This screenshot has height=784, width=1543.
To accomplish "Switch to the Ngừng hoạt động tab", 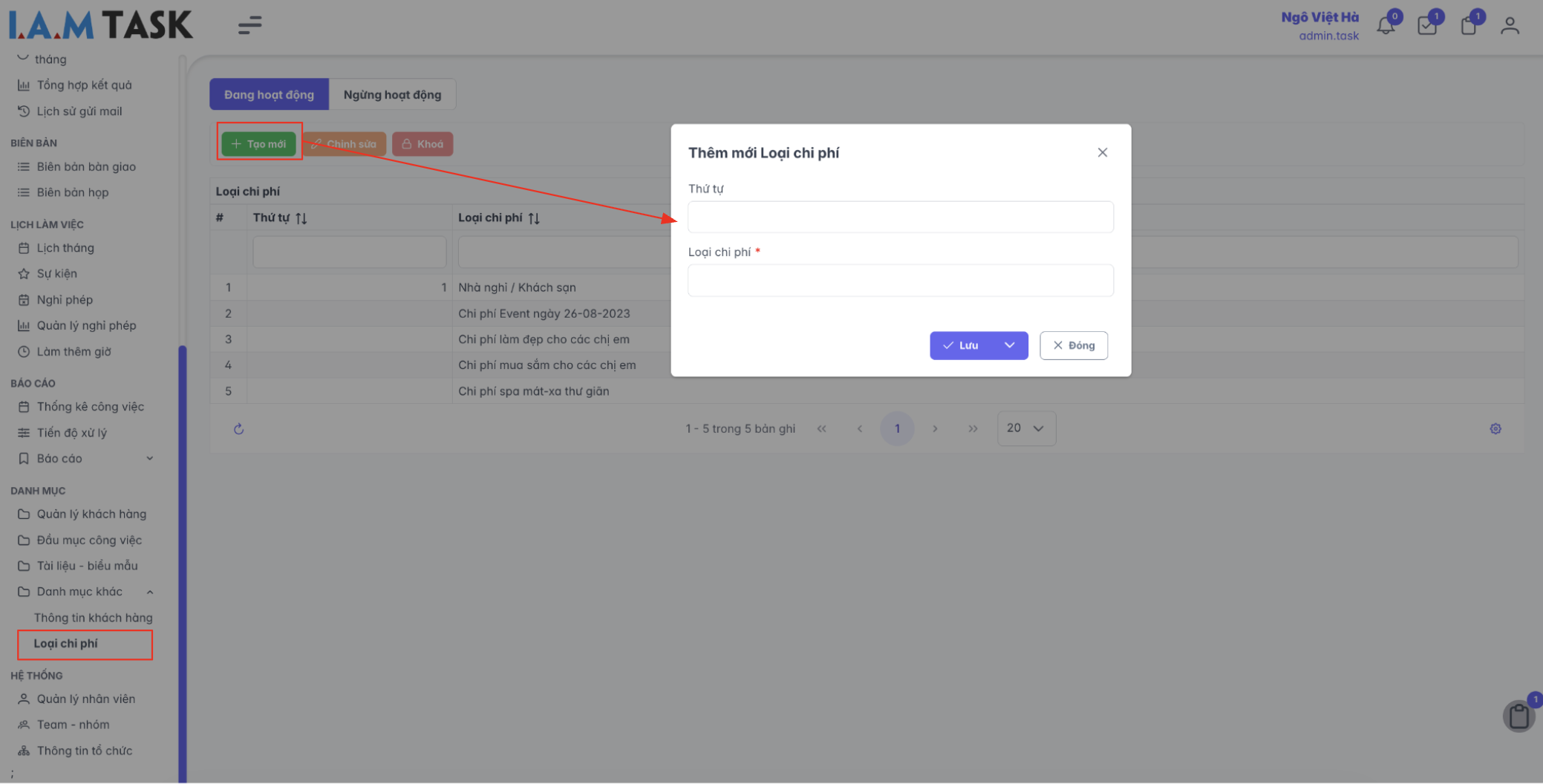I will click(x=392, y=94).
